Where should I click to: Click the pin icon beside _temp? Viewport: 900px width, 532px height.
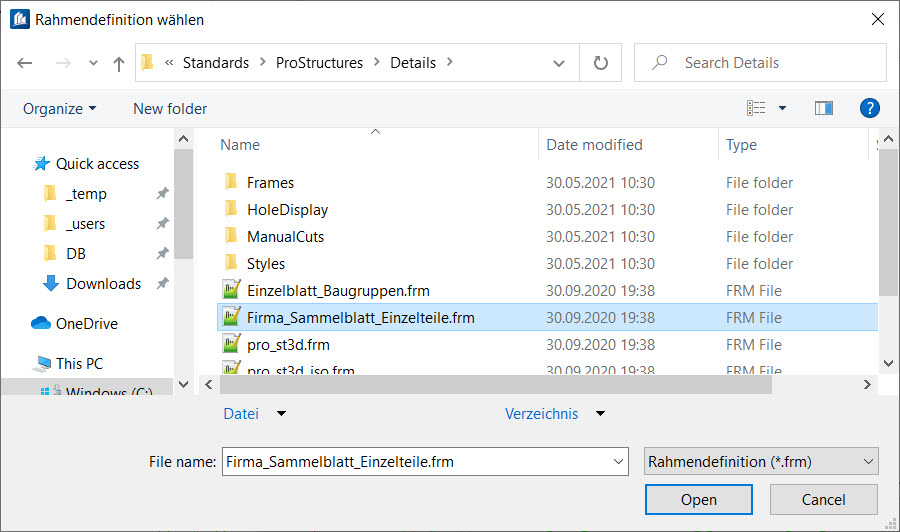[x=162, y=193]
